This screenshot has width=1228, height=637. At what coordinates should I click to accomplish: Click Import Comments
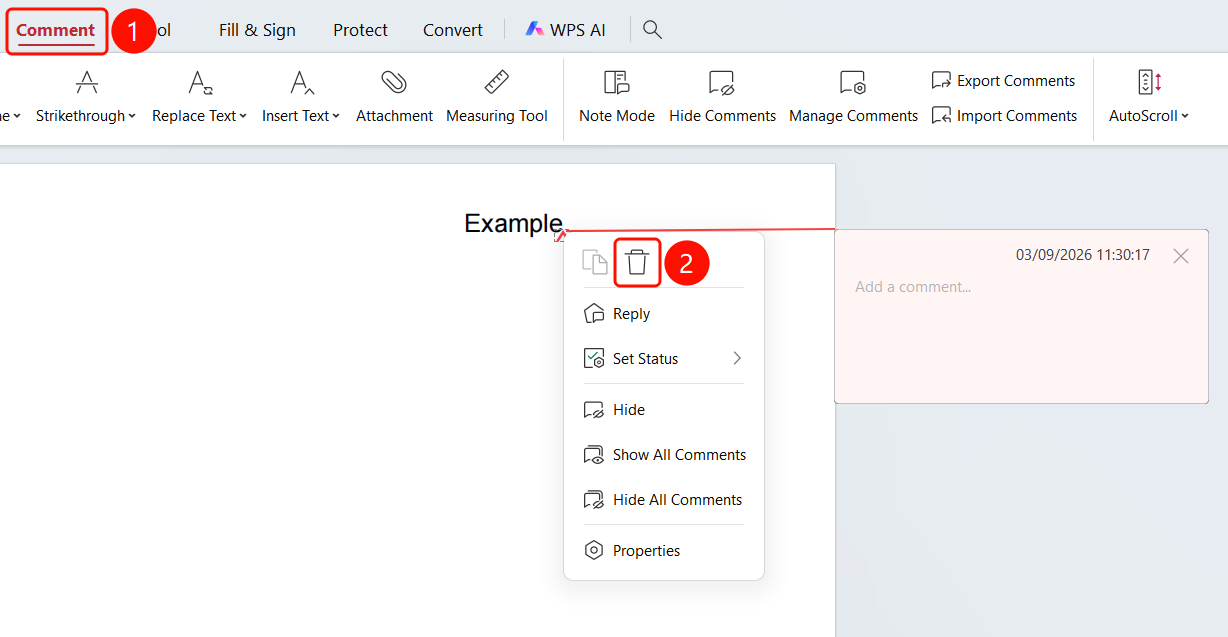(x=1003, y=116)
